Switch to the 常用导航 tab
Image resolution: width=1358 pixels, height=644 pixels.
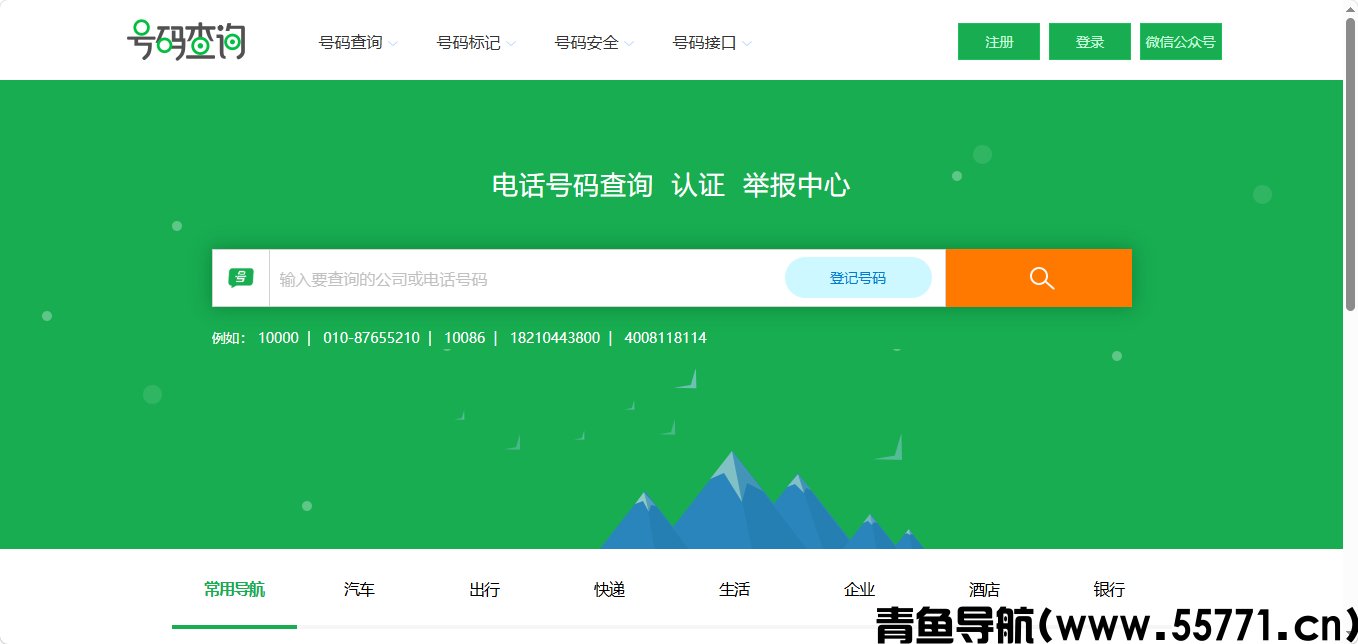pos(234,589)
